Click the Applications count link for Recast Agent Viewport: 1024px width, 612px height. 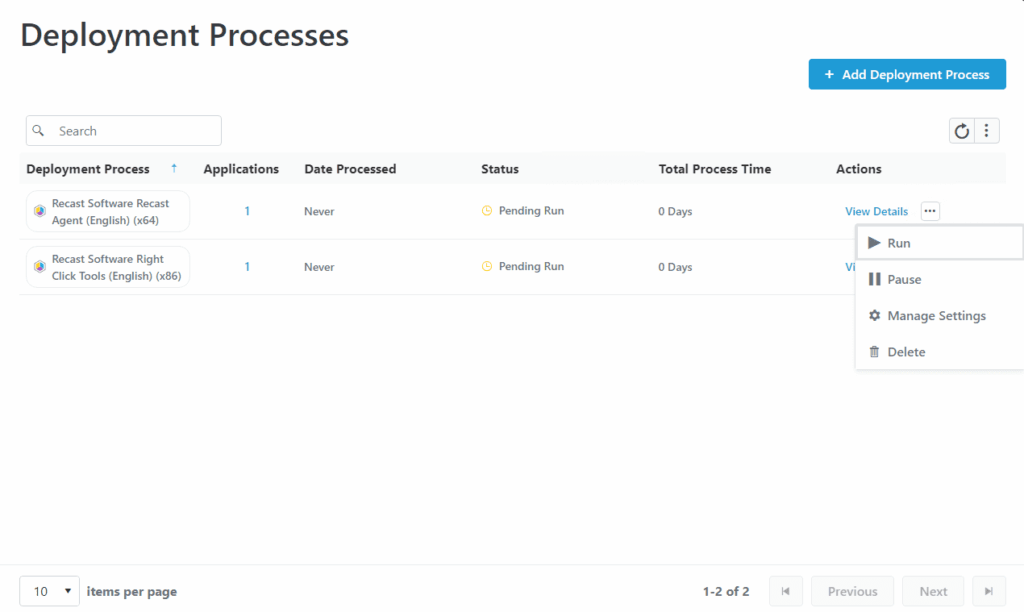point(248,211)
